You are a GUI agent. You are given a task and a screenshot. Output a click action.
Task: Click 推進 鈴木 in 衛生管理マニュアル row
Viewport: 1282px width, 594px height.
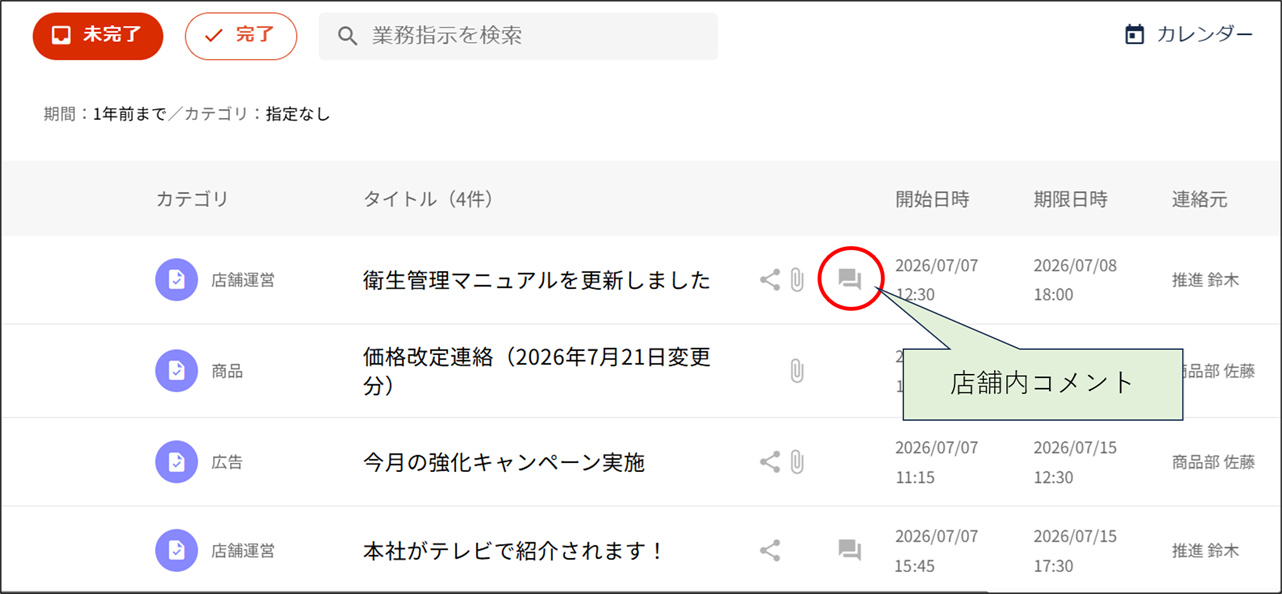pos(1205,280)
